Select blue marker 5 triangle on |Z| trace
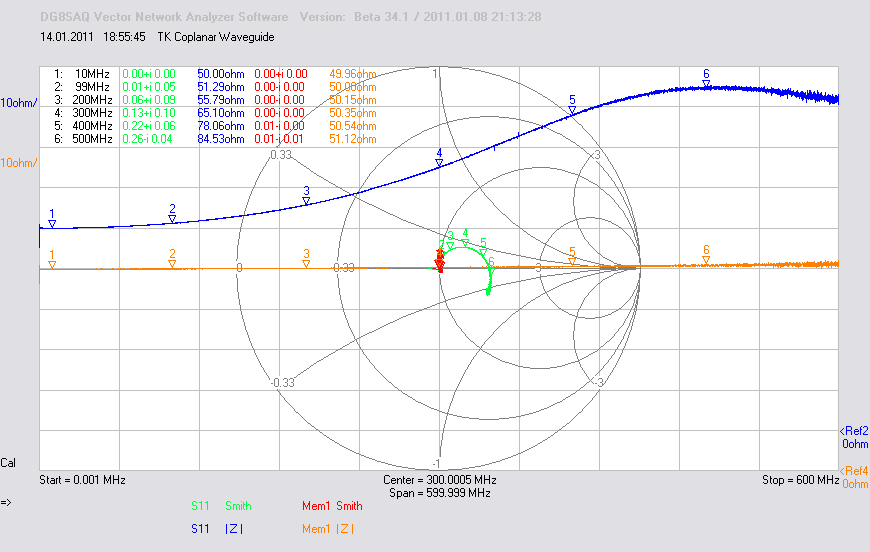The width and height of the screenshot is (870, 552). pyautogui.click(x=572, y=110)
